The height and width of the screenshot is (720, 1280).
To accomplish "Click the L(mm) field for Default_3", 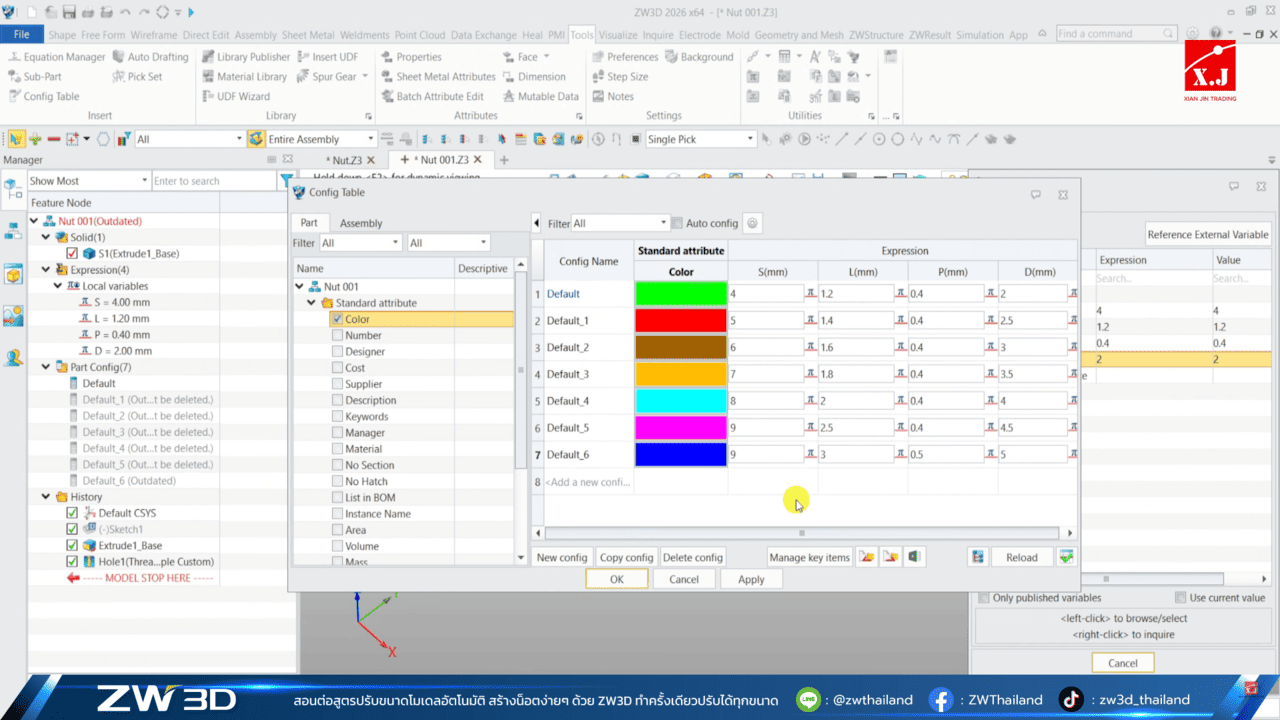I will tap(855, 375).
